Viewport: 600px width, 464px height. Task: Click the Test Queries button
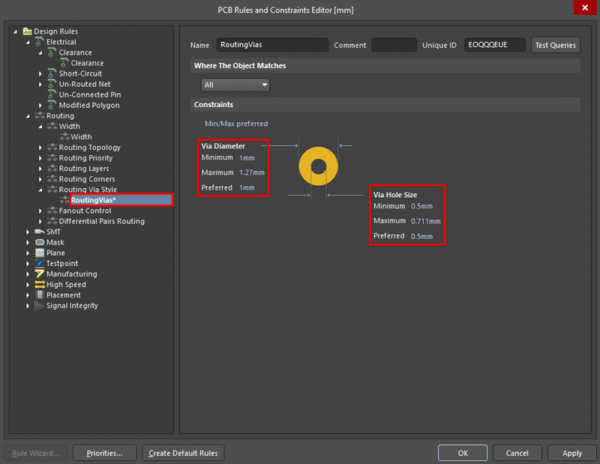click(x=555, y=45)
